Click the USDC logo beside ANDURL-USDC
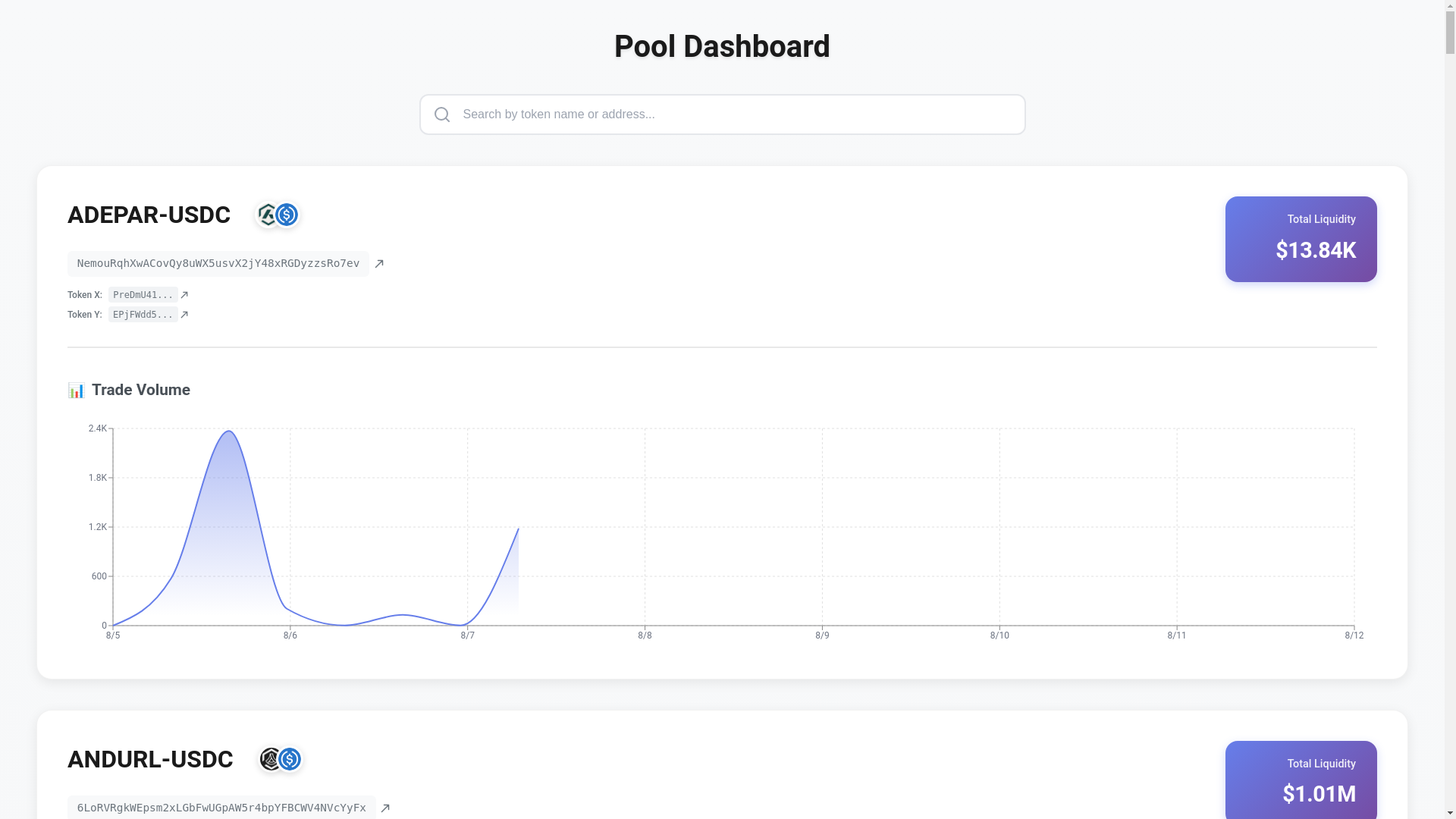Image resolution: width=1456 pixels, height=819 pixels. [x=290, y=759]
